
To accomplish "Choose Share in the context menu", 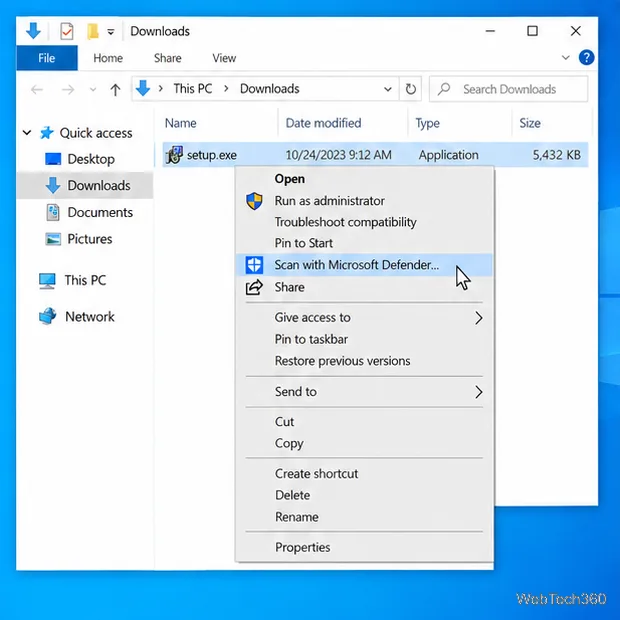I will (x=364, y=287).
